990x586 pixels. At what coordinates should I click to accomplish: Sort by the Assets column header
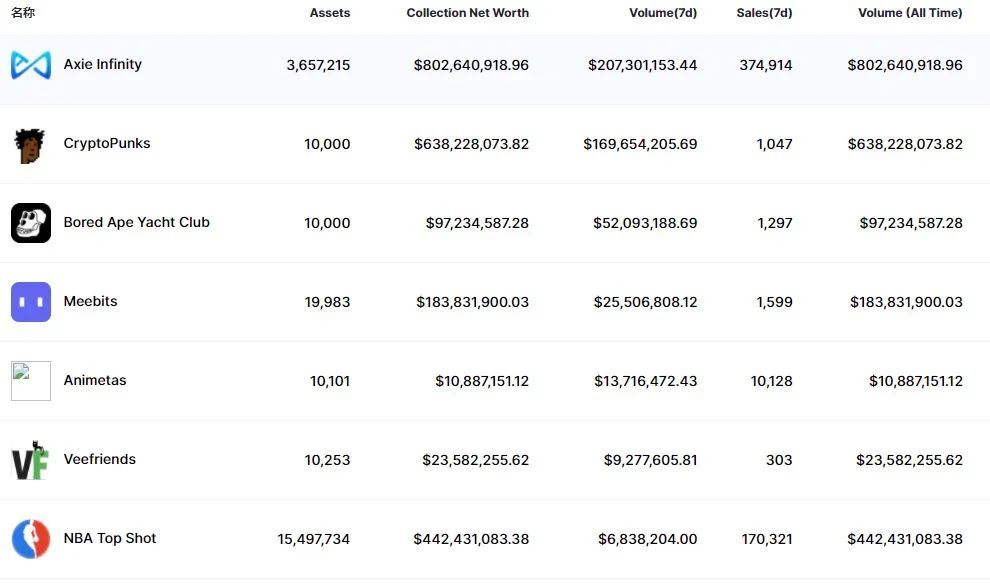(329, 13)
